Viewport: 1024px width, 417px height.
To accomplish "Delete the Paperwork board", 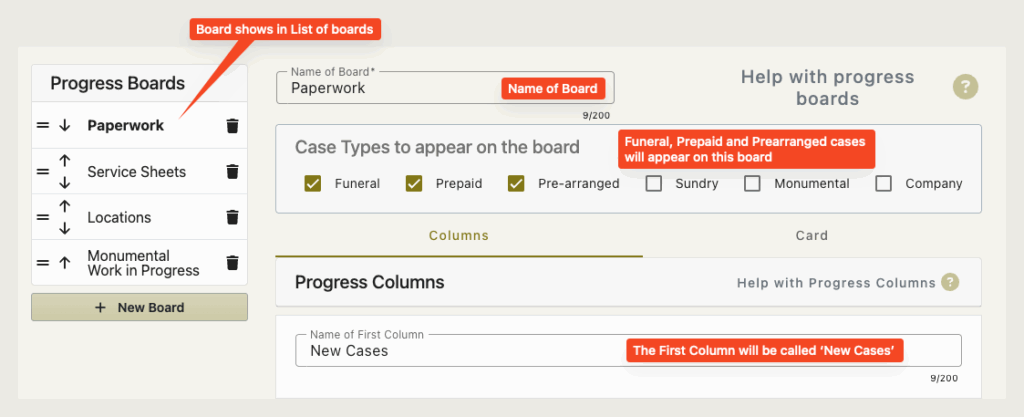I will click(x=232, y=126).
